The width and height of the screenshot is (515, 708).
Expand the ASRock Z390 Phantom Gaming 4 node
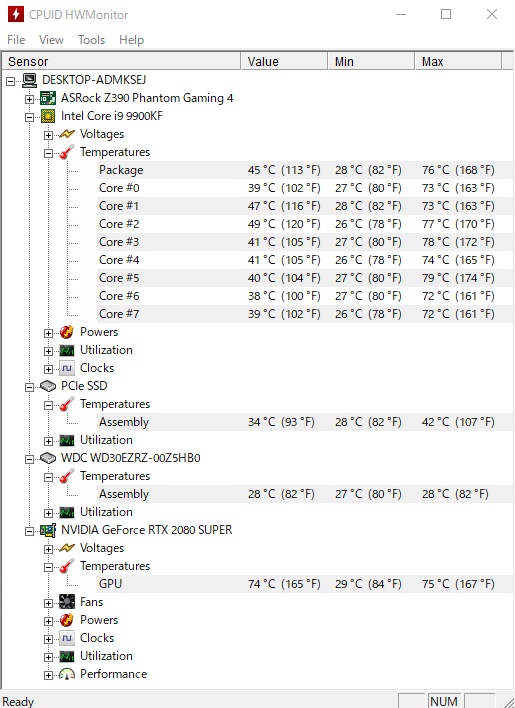pos(29,99)
